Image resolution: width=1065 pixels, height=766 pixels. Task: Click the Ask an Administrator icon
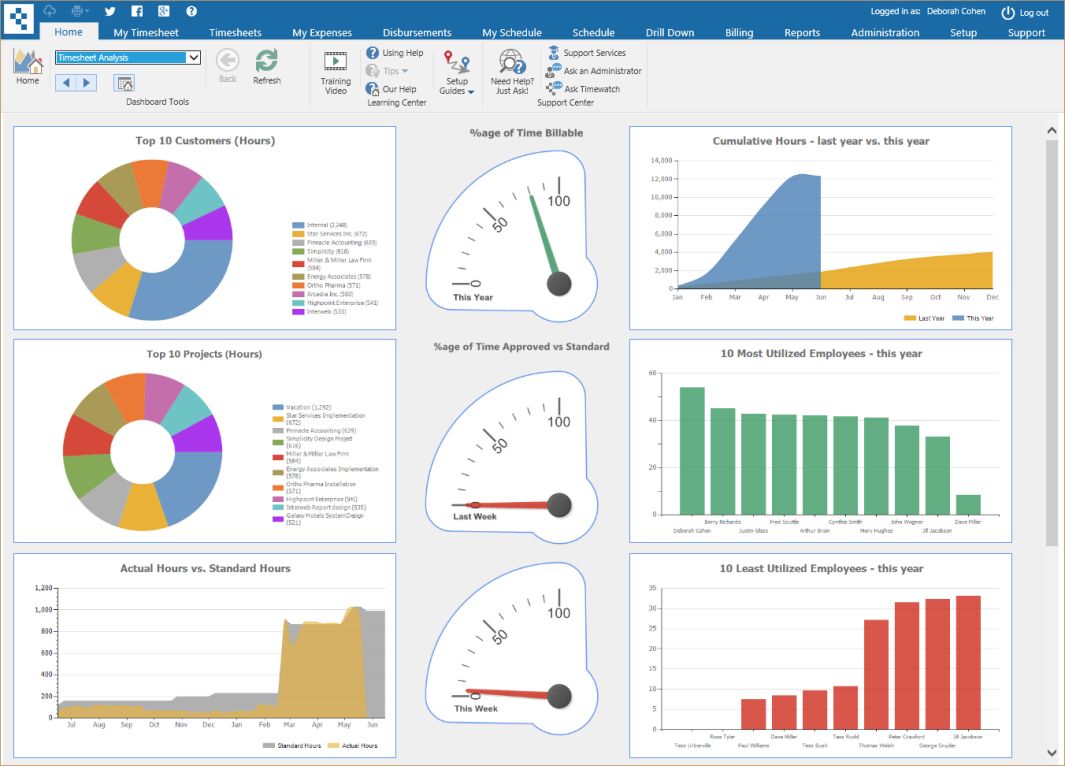(x=553, y=71)
